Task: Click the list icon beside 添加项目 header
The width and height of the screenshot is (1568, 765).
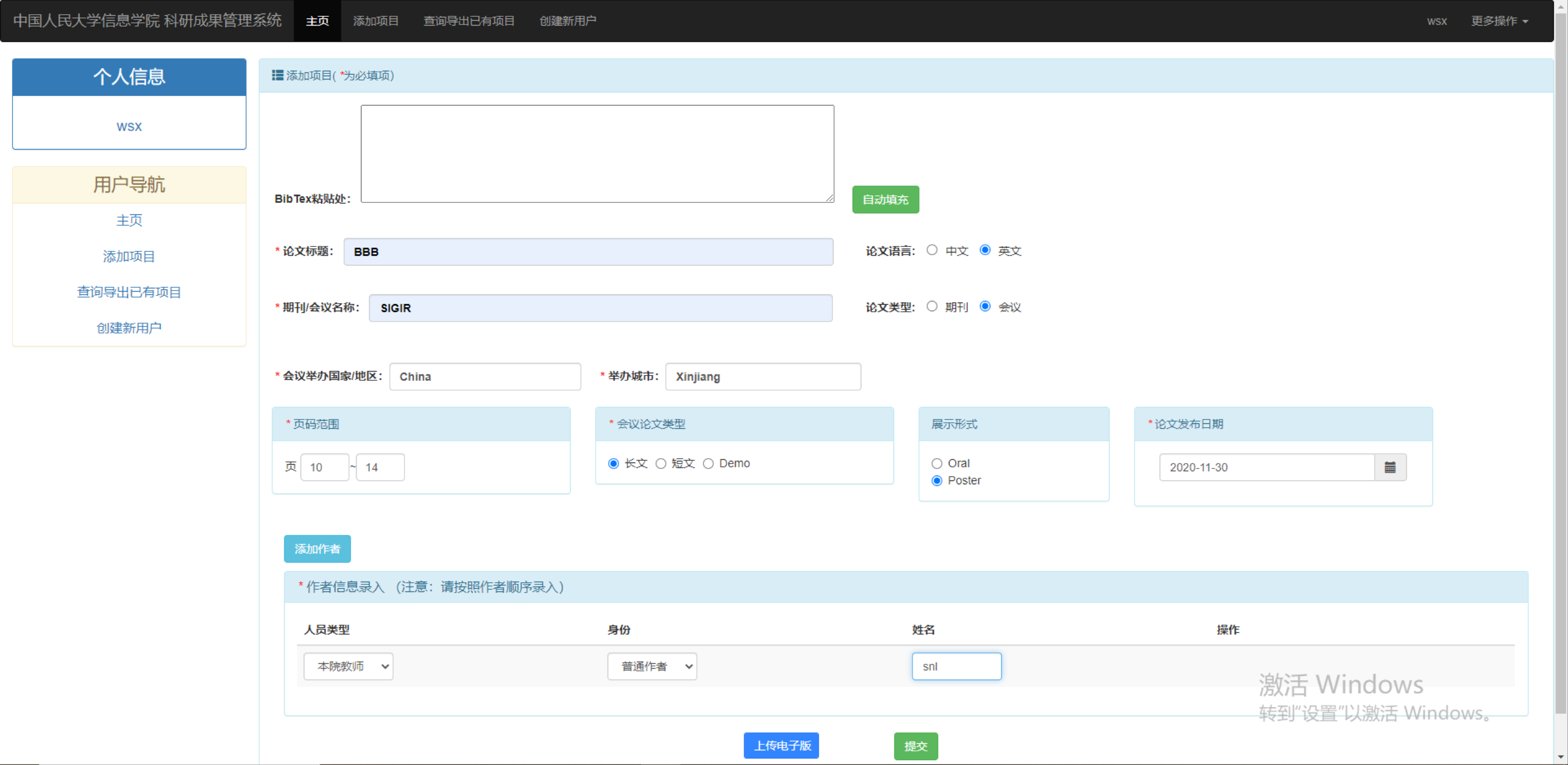Action: tap(277, 75)
